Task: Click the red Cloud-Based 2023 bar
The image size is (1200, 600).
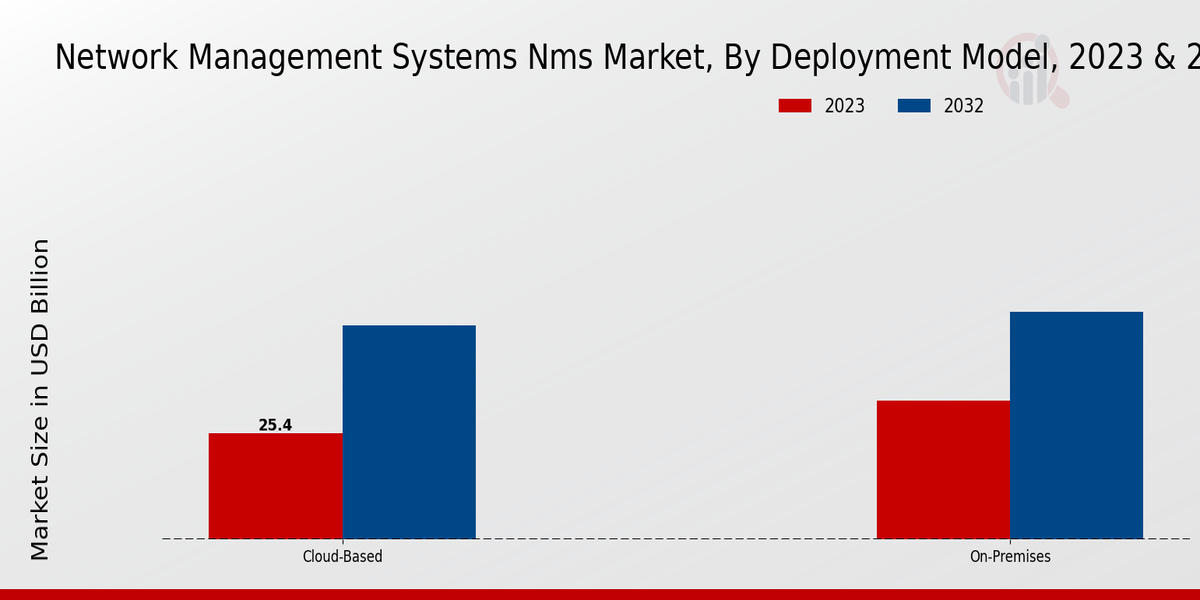Action: pos(275,486)
